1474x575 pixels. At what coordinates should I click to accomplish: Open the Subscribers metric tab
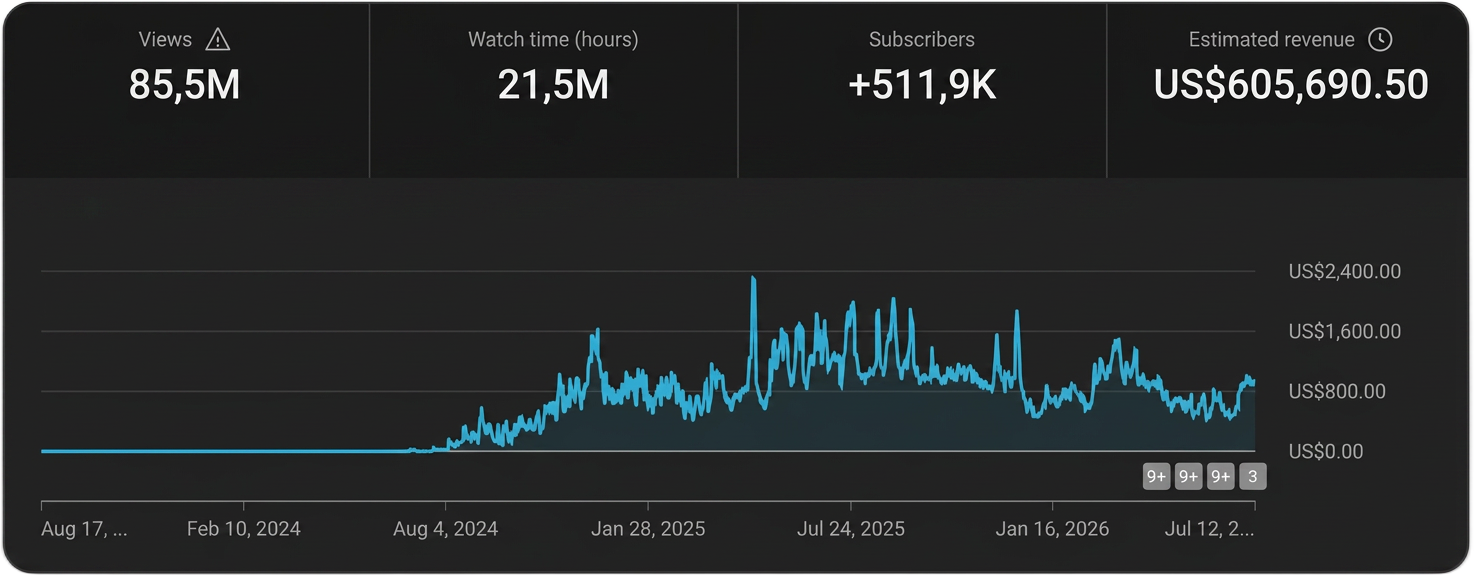(x=922, y=90)
